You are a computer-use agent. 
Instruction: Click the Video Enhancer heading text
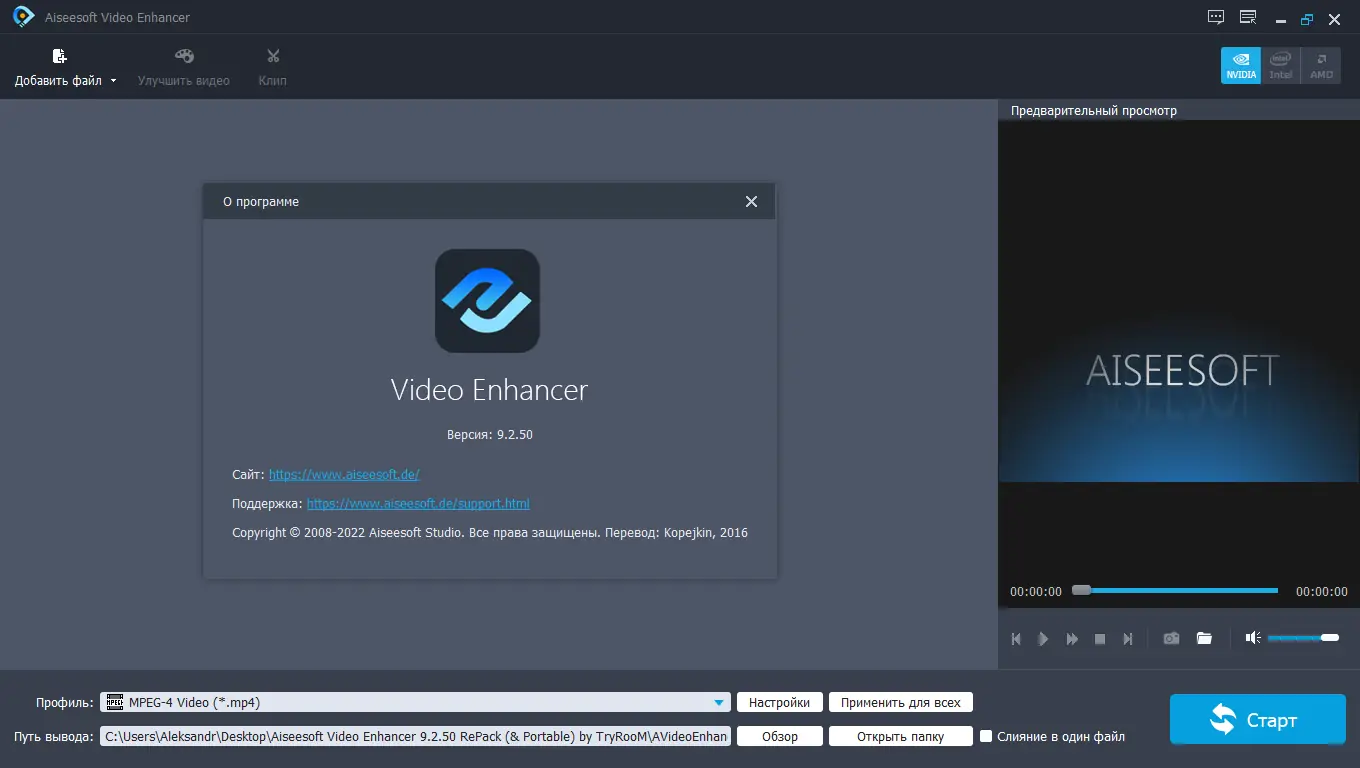point(489,389)
